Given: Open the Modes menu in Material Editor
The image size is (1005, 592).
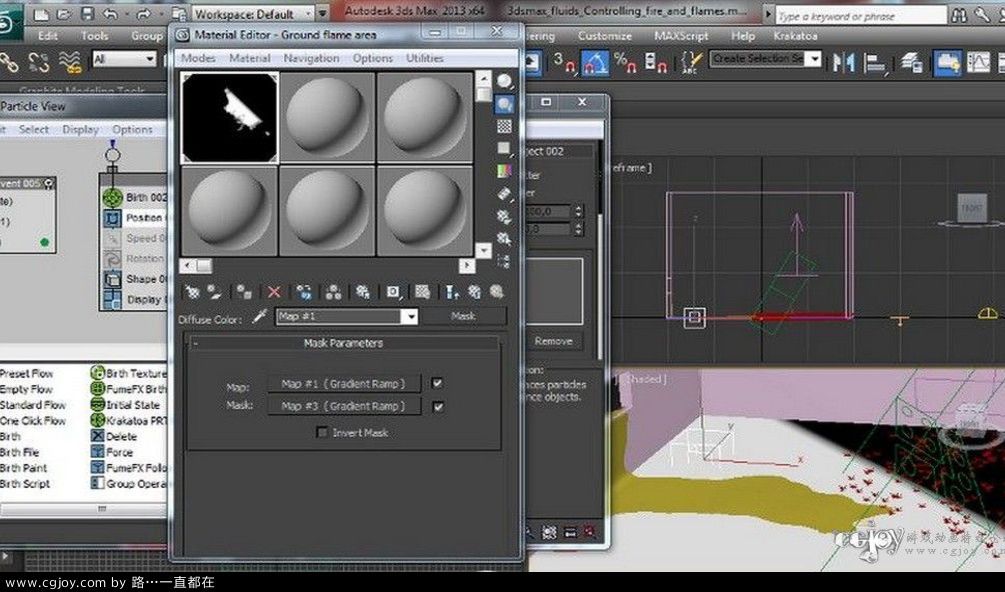Looking at the screenshot, I should [198, 58].
